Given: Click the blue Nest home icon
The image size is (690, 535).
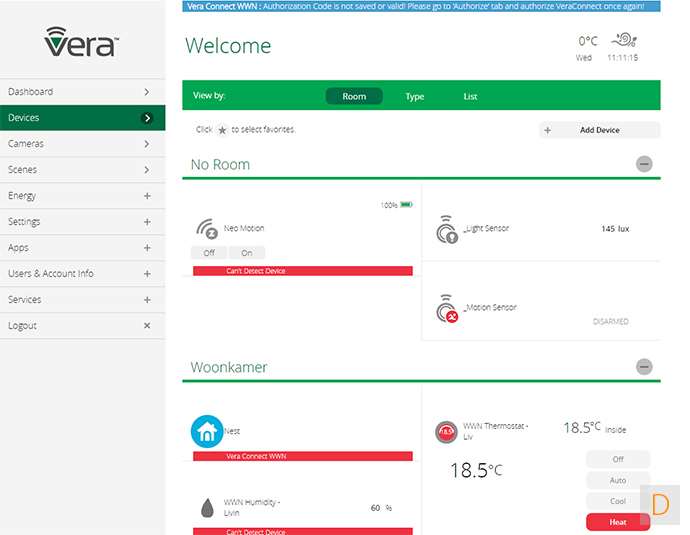Looking at the screenshot, I should pos(207,432).
